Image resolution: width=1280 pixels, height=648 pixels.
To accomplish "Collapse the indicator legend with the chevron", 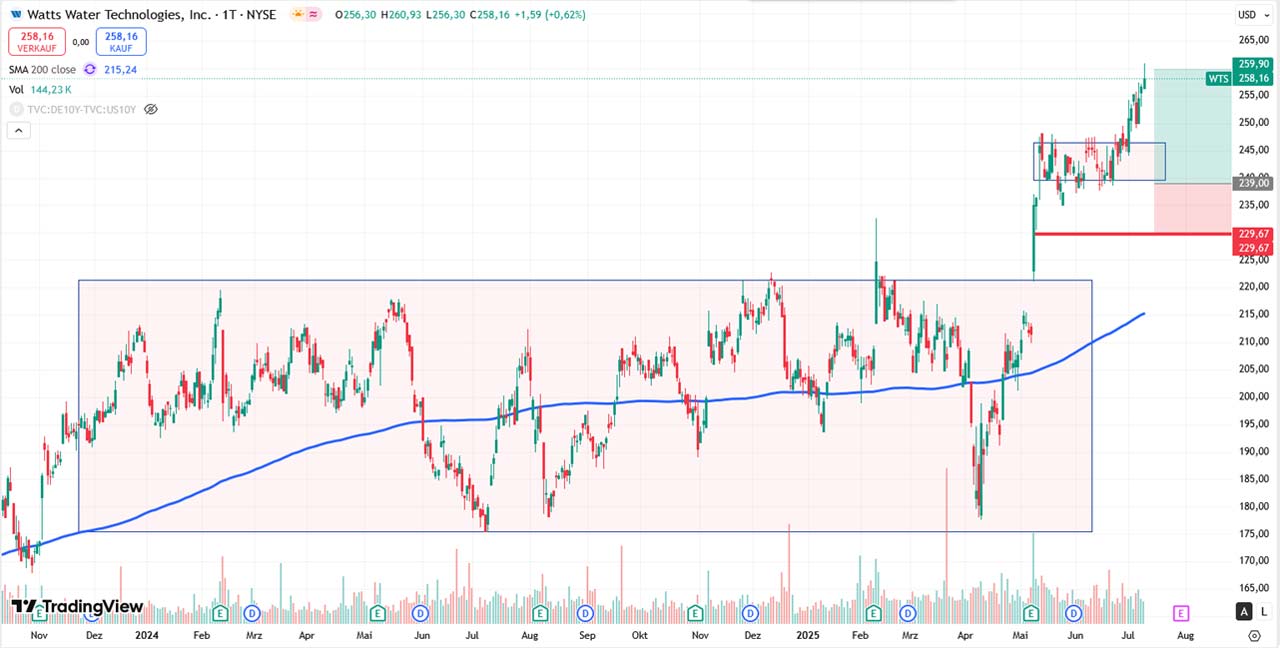I will (19, 130).
